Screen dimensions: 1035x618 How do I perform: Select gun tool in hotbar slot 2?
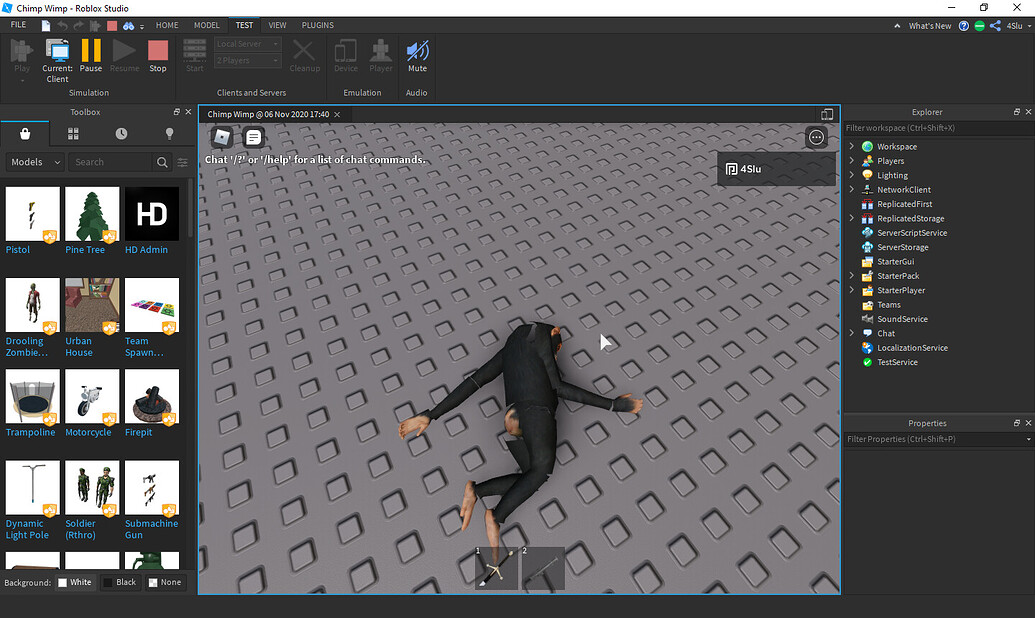coord(543,568)
